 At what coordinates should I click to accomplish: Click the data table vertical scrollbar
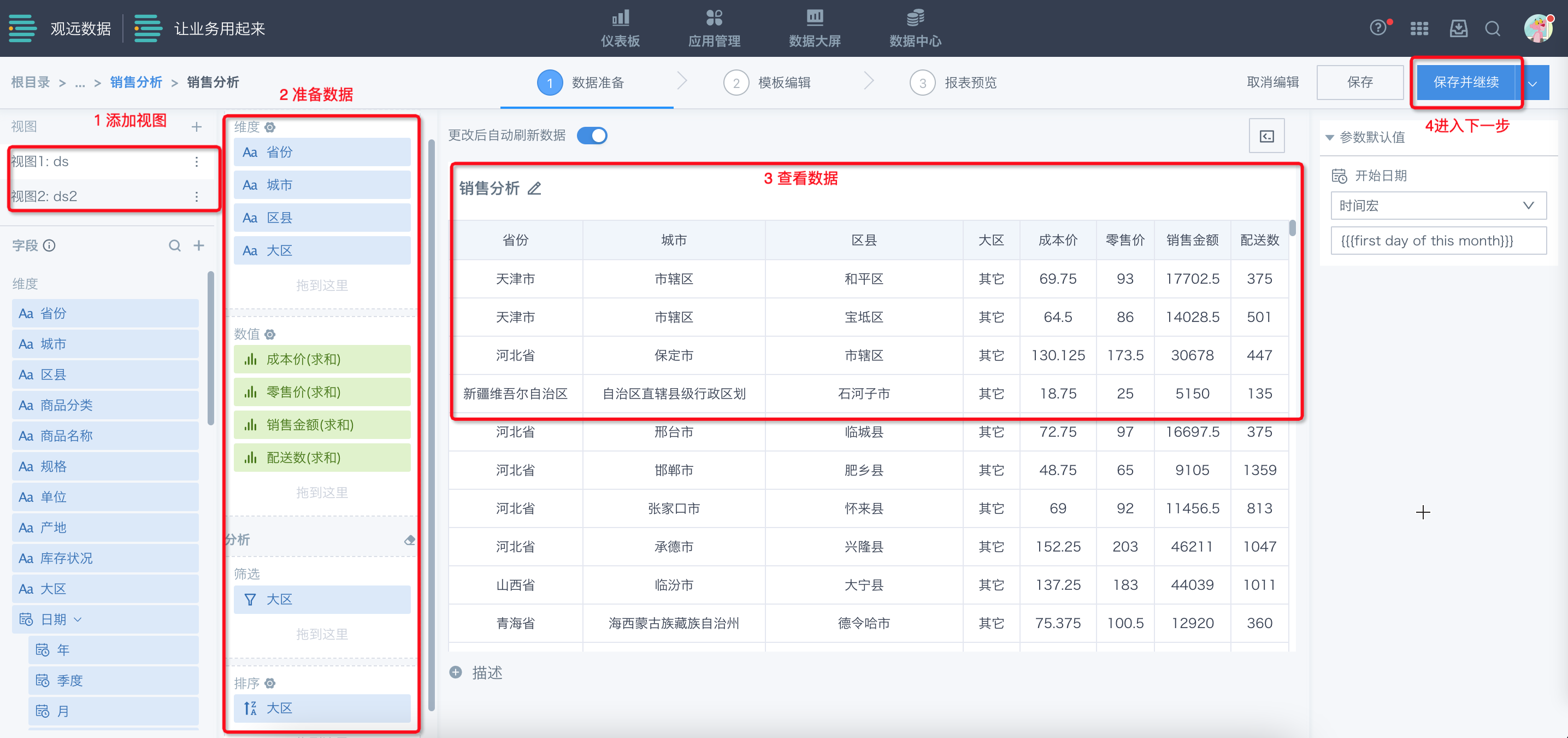click(x=1292, y=229)
